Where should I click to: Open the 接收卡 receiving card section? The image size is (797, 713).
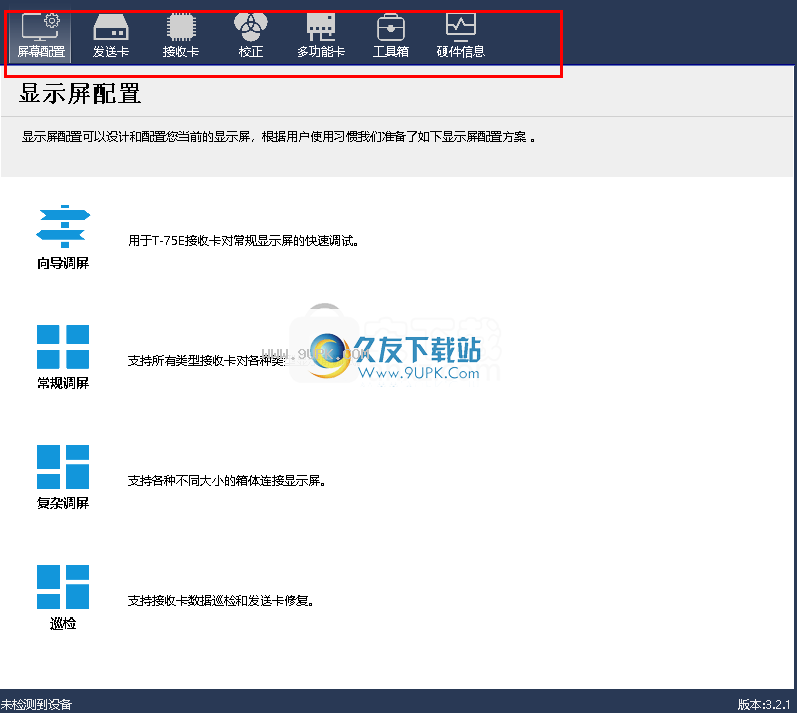(181, 37)
